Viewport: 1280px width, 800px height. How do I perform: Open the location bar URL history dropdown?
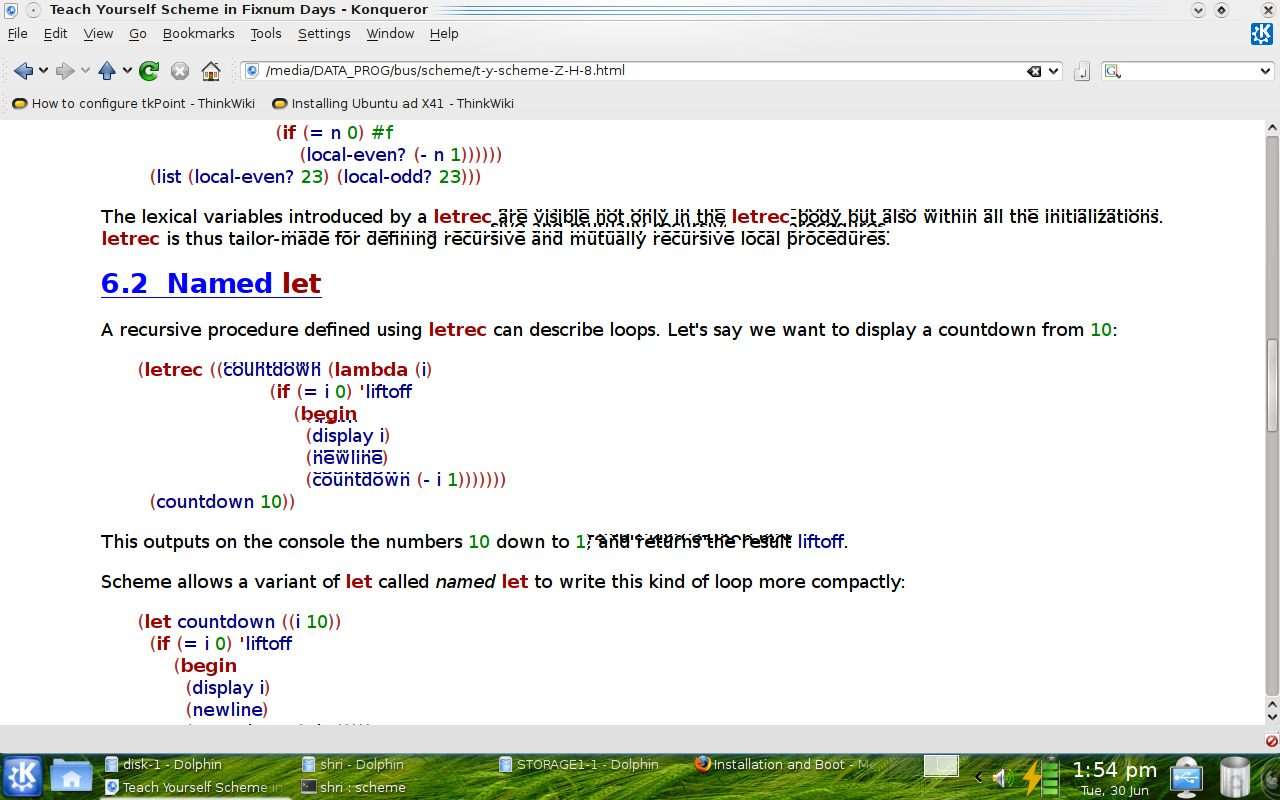1054,71
